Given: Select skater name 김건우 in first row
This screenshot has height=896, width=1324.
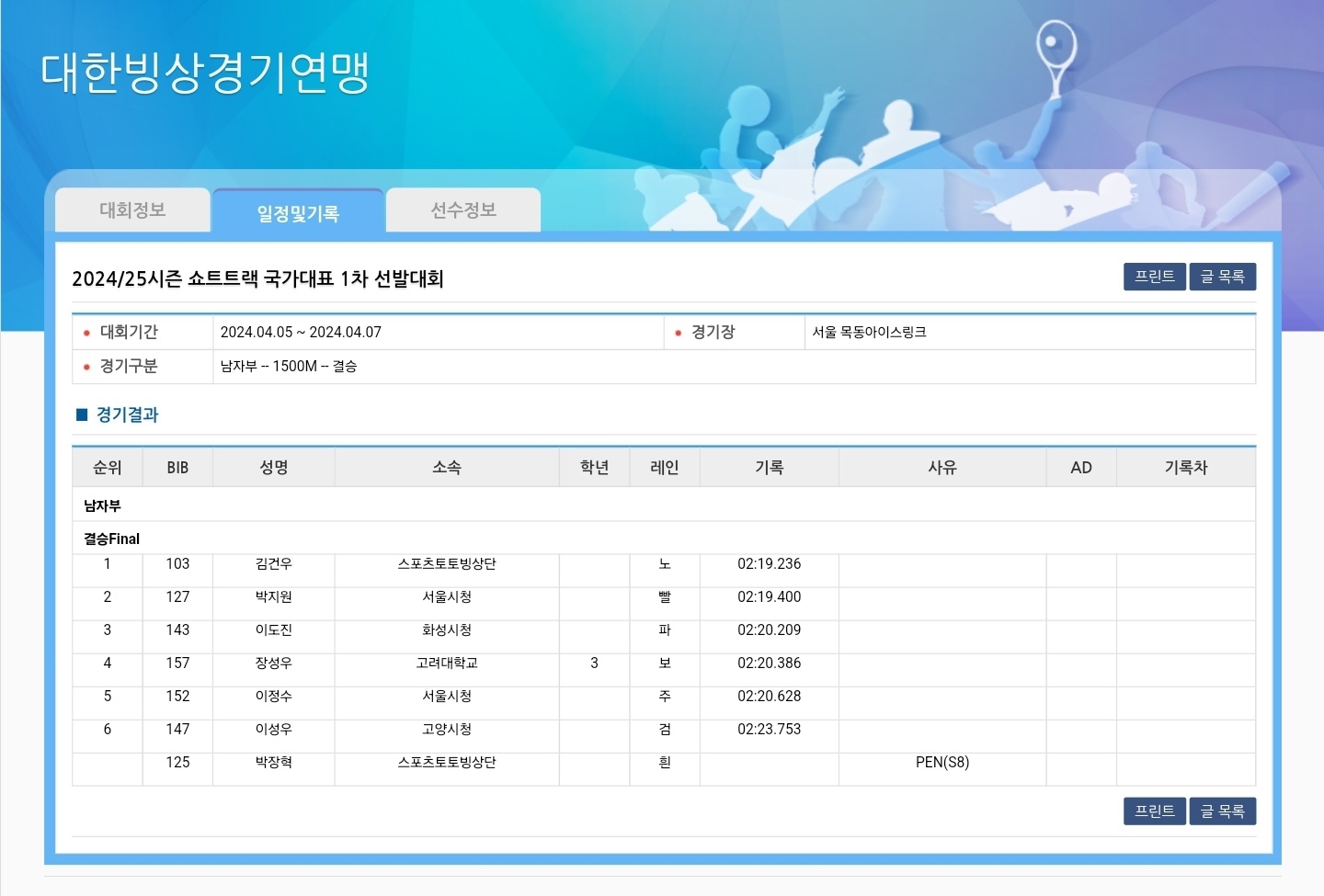Looking at the screenshot, I should click(273, 564).
